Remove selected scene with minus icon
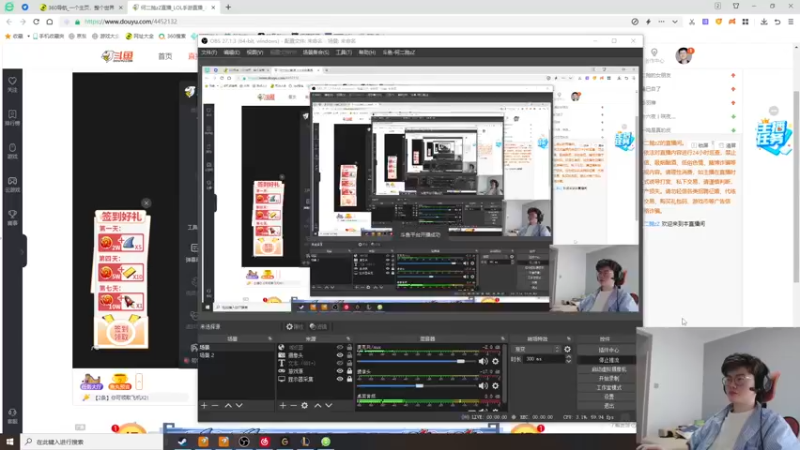Screen dimensions: 800x450 pos(215,406)
